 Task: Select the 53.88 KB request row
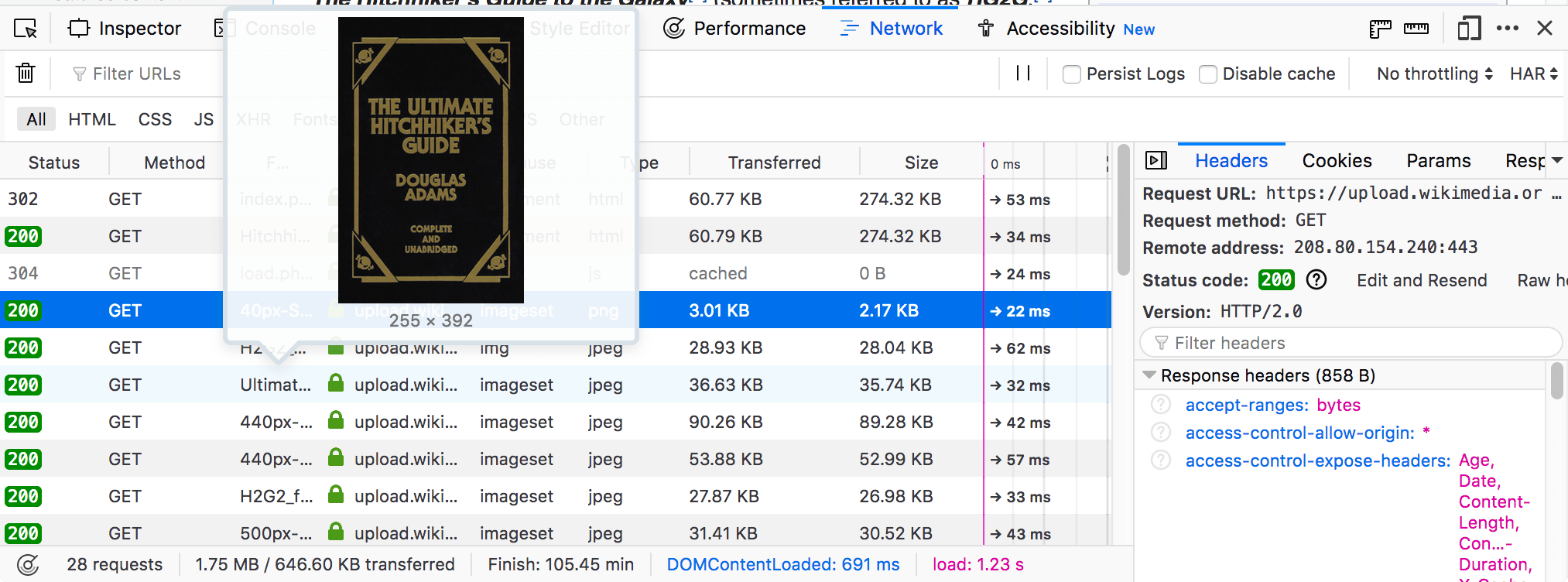[x=556, y=459]
